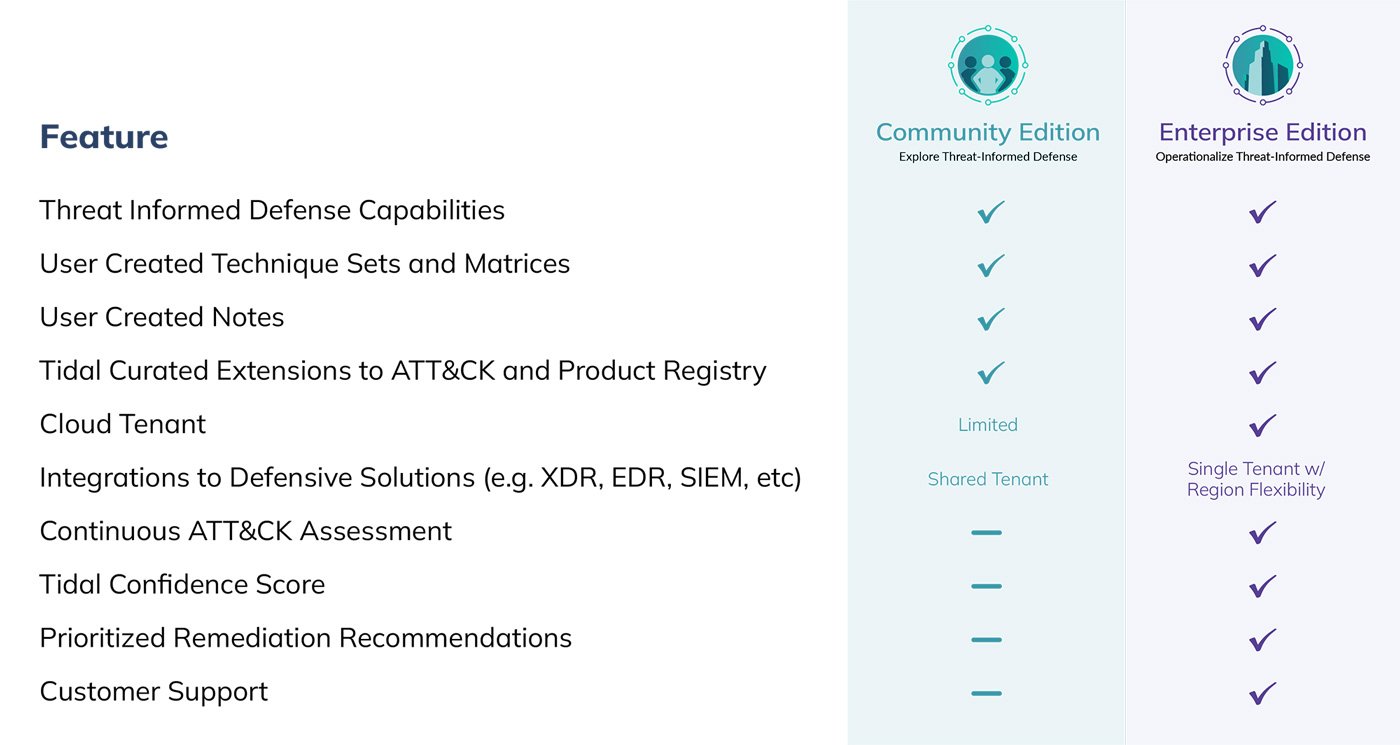Click Enterprise checkmark for Tidal Confidence Score
The width and height of the screenshot is (1400, 745).
(x=1263, y=586)
